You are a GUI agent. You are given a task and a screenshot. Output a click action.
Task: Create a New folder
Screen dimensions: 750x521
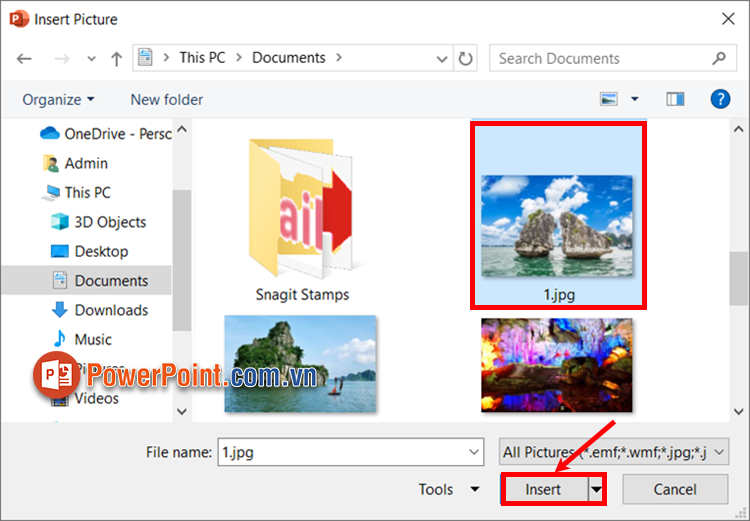[x=166, y=100]
